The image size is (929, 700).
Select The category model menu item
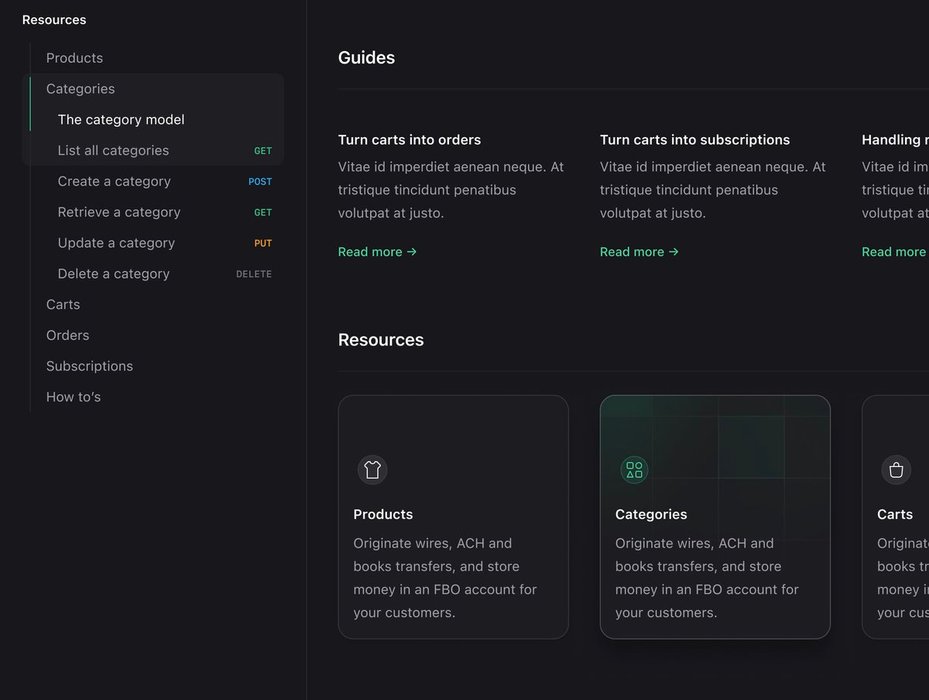click(121, 120)
